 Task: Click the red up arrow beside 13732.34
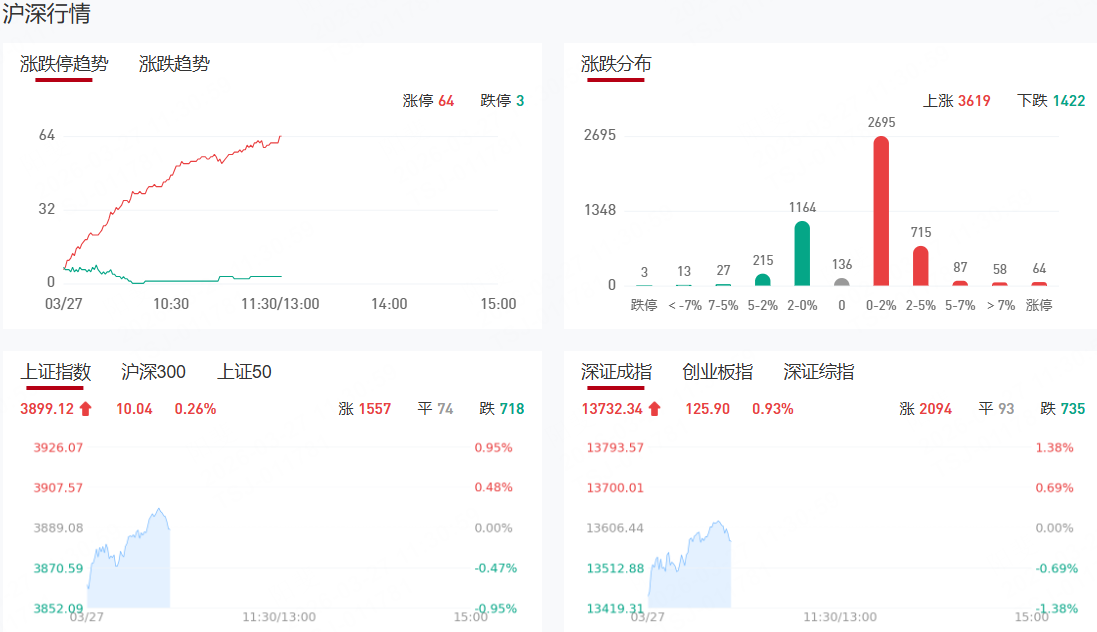[655, 408]
